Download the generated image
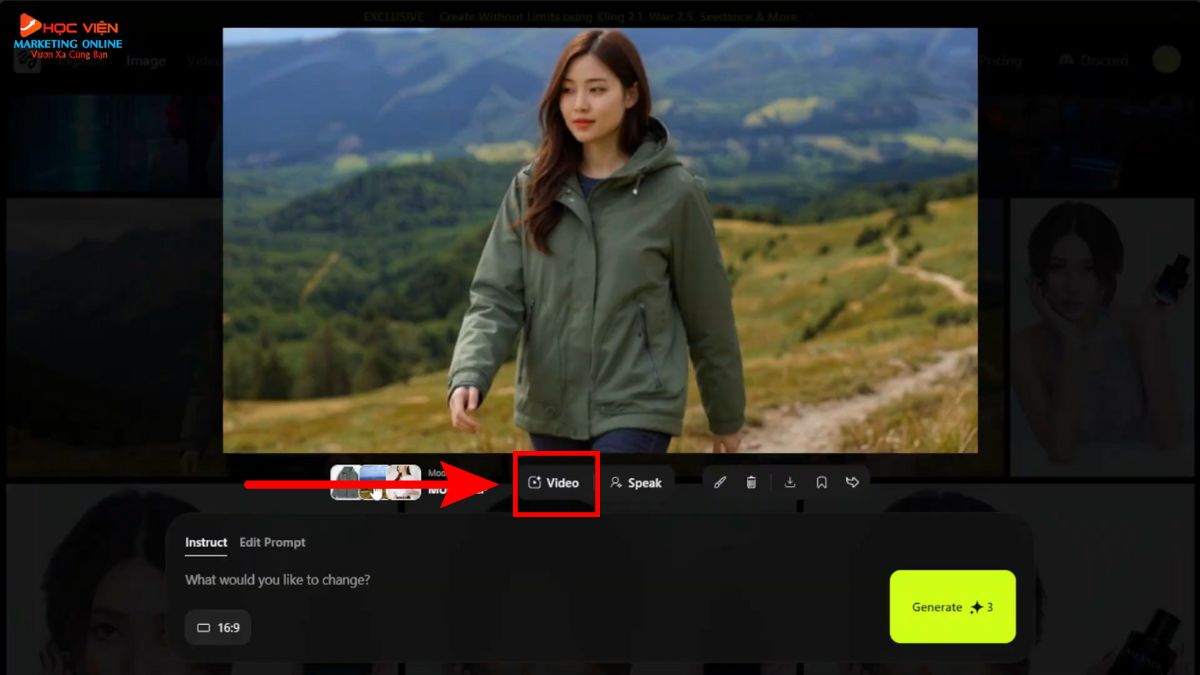This screenshot has height=675, width=1200. pyautogui.click(x=789, y=482)
